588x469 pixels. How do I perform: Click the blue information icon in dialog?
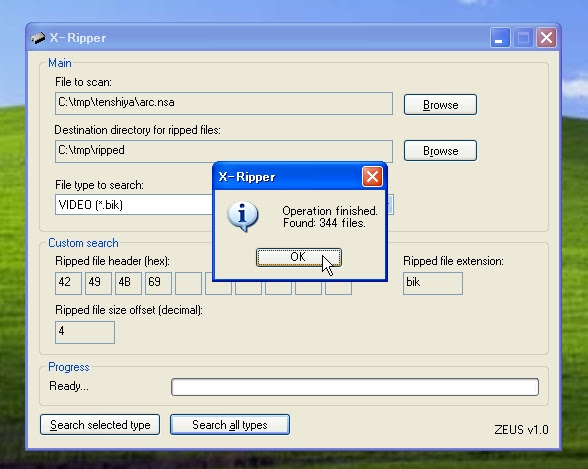click(x=243, y=216)
